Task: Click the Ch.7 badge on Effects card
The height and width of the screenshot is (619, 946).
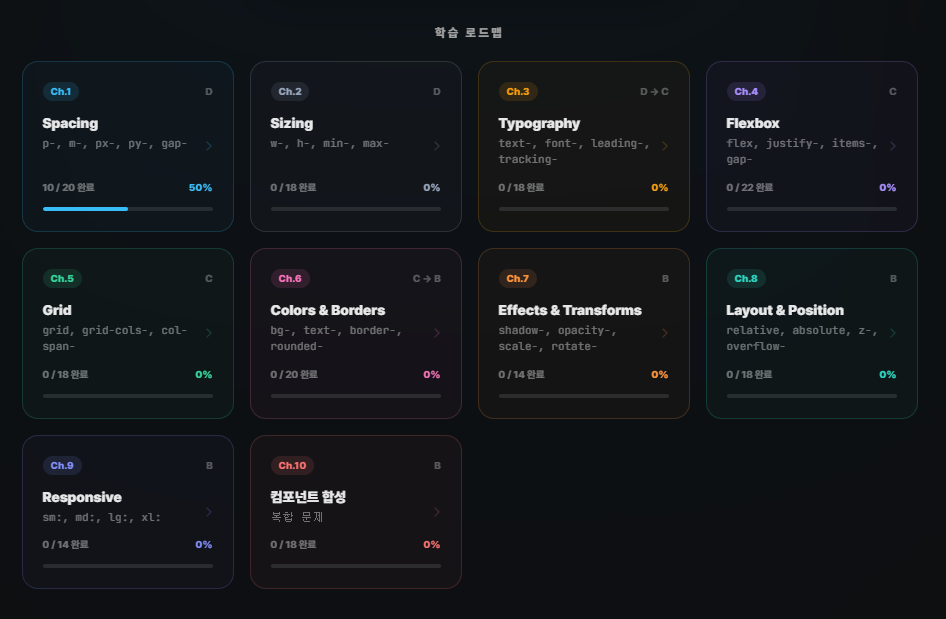Action: [518, 279]
